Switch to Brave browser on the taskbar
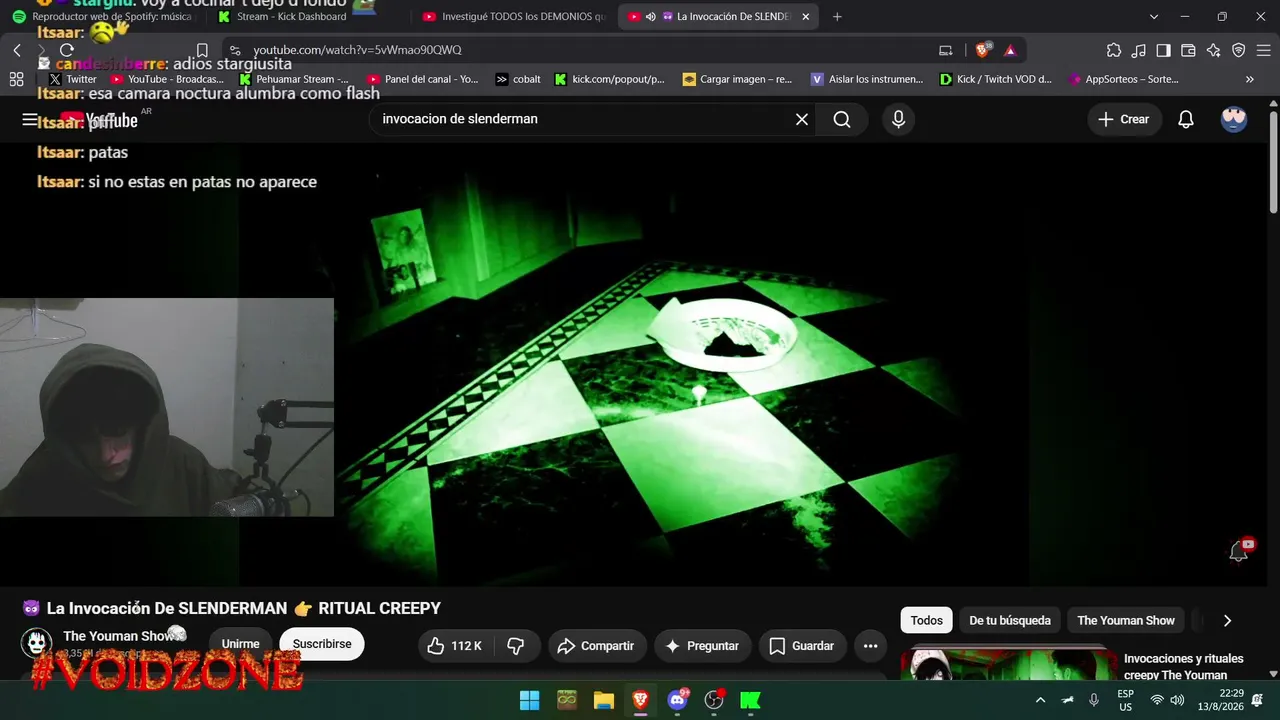The height and width of the screenshot is (720, 1280). 640,700
